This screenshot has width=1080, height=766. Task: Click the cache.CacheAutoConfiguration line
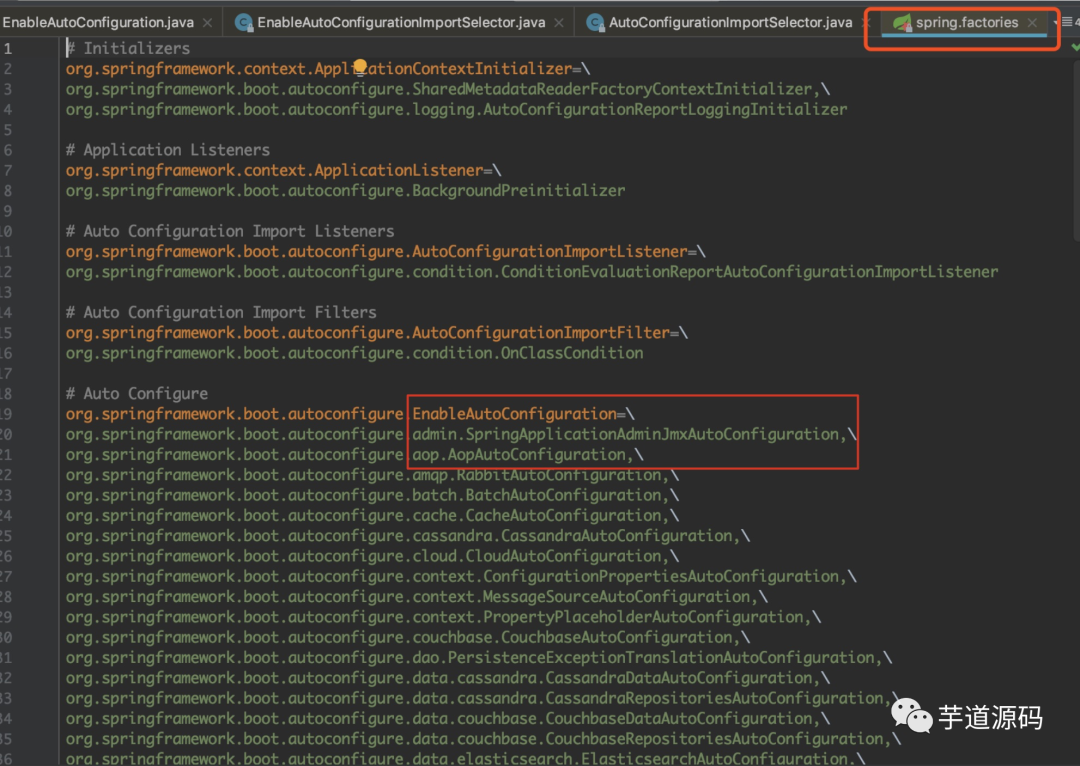coord(373,516)
